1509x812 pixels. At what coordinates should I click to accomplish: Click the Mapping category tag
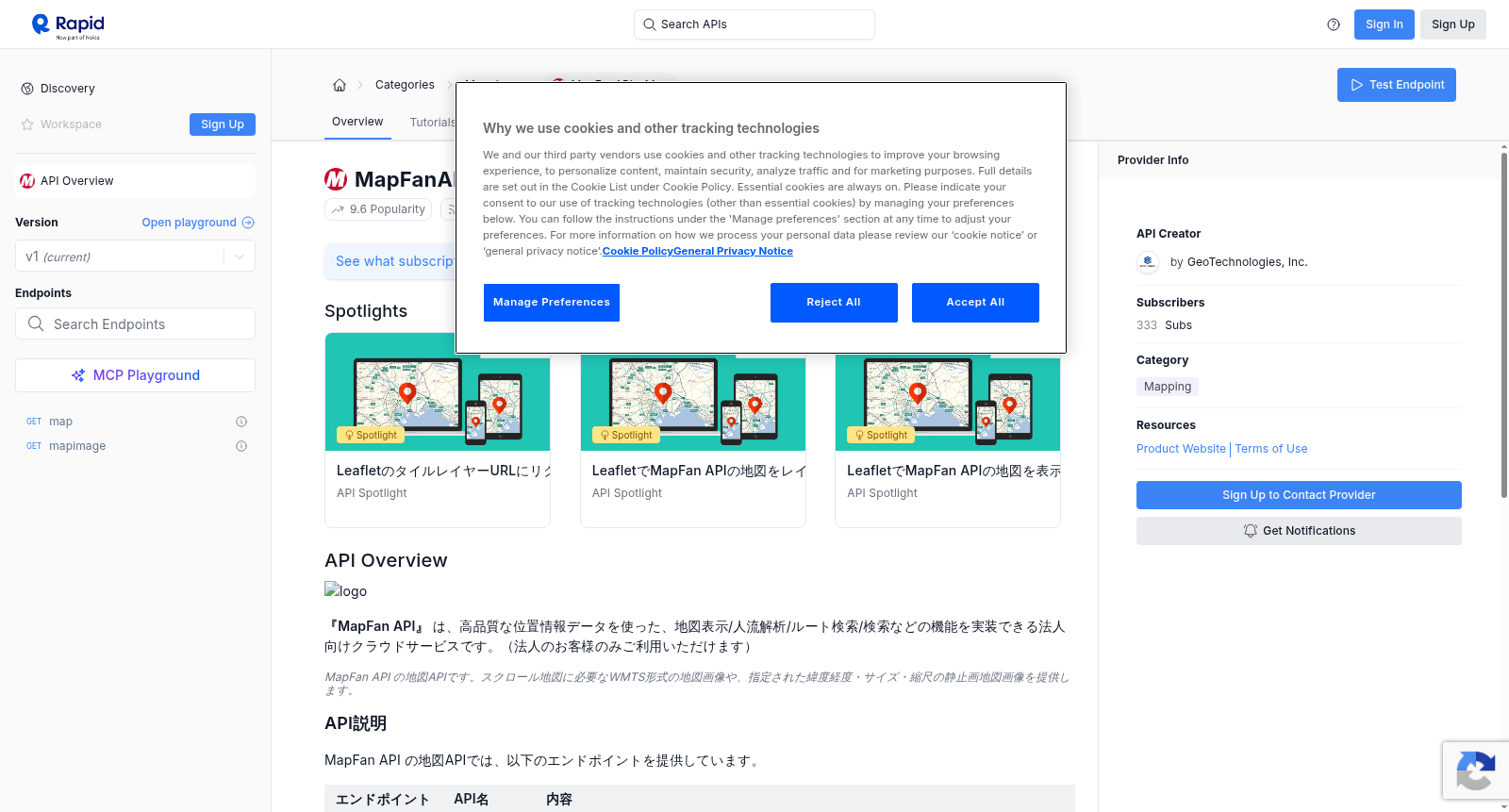1168,387
